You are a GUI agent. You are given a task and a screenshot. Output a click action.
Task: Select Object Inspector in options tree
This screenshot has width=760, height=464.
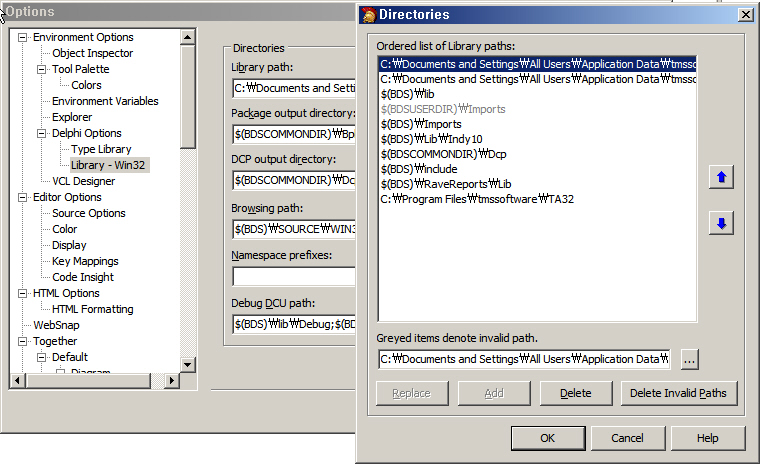(92, 53)
